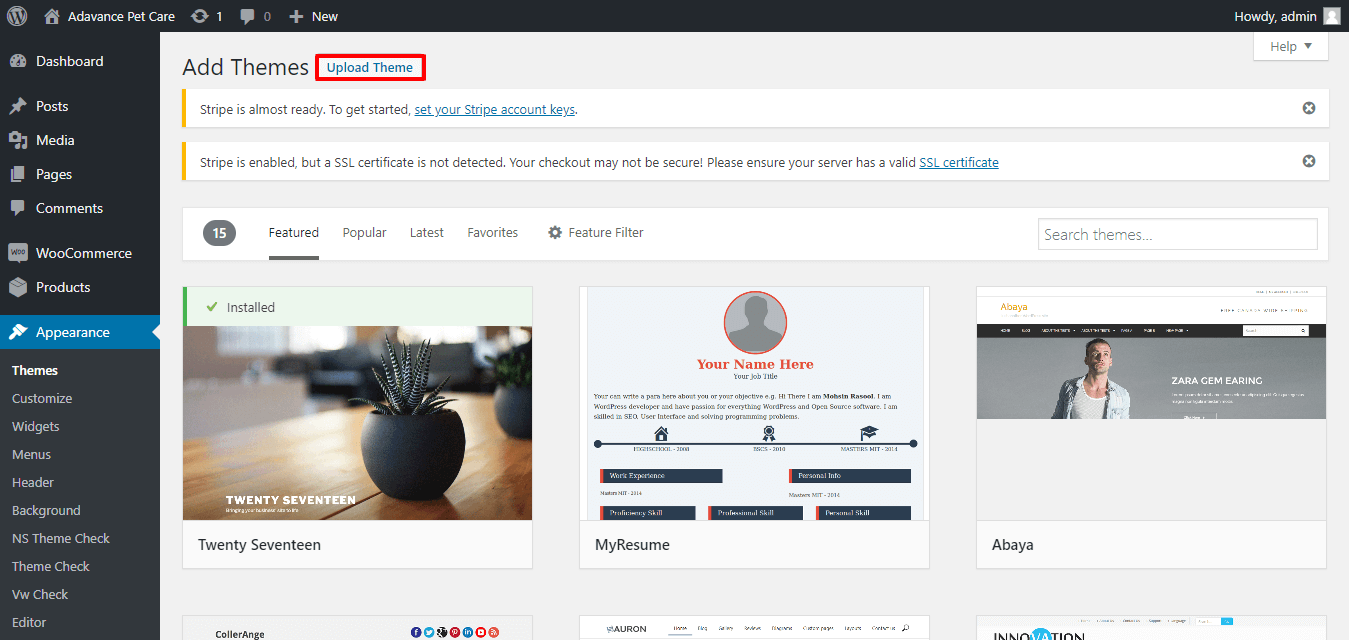Dismiss the SSL certificate warning notice
Viewport: 1349px width, 640px height.
[x=1308, y=161]
